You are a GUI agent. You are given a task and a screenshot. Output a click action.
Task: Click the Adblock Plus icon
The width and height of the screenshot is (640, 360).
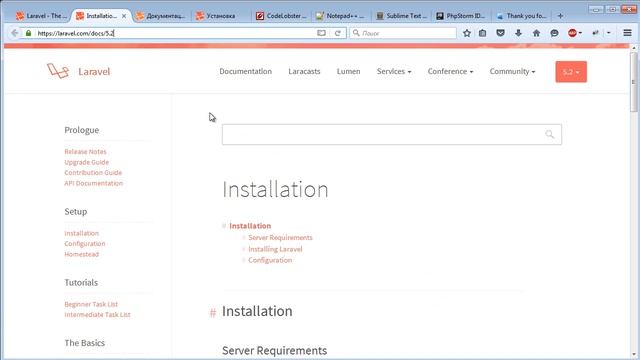tap(572, 33)
